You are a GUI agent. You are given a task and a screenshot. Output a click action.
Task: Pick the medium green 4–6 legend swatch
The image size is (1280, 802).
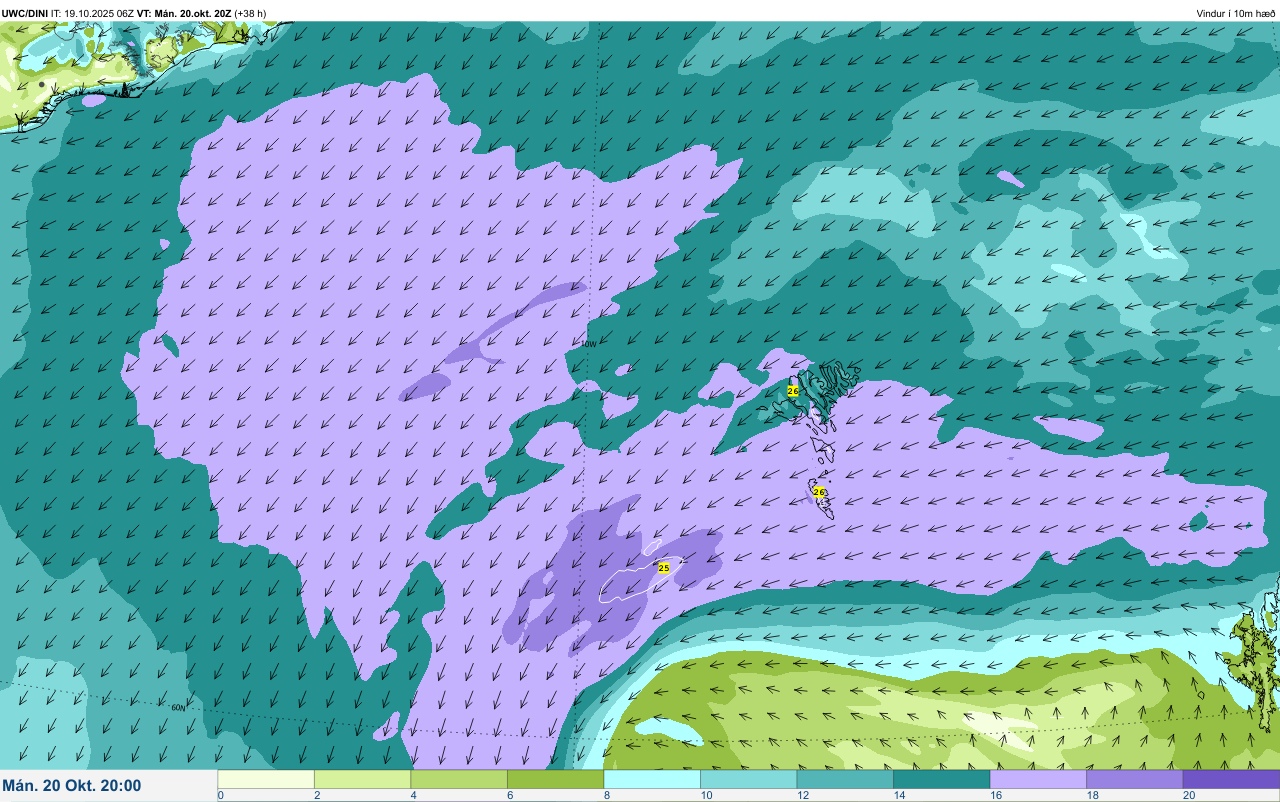459,779
